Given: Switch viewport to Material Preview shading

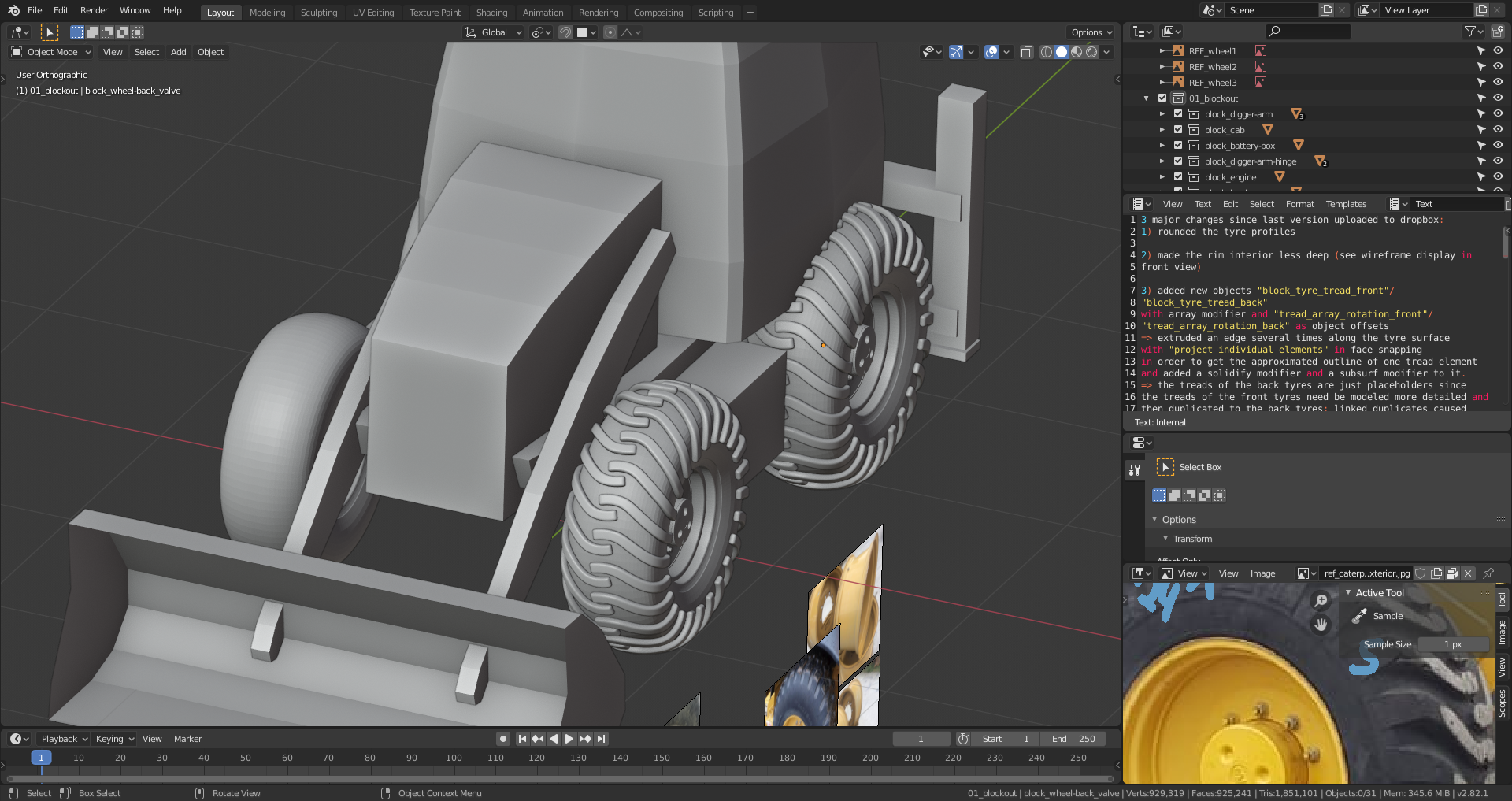Looking at the screenshot, I should click(x=1077, y=52).
